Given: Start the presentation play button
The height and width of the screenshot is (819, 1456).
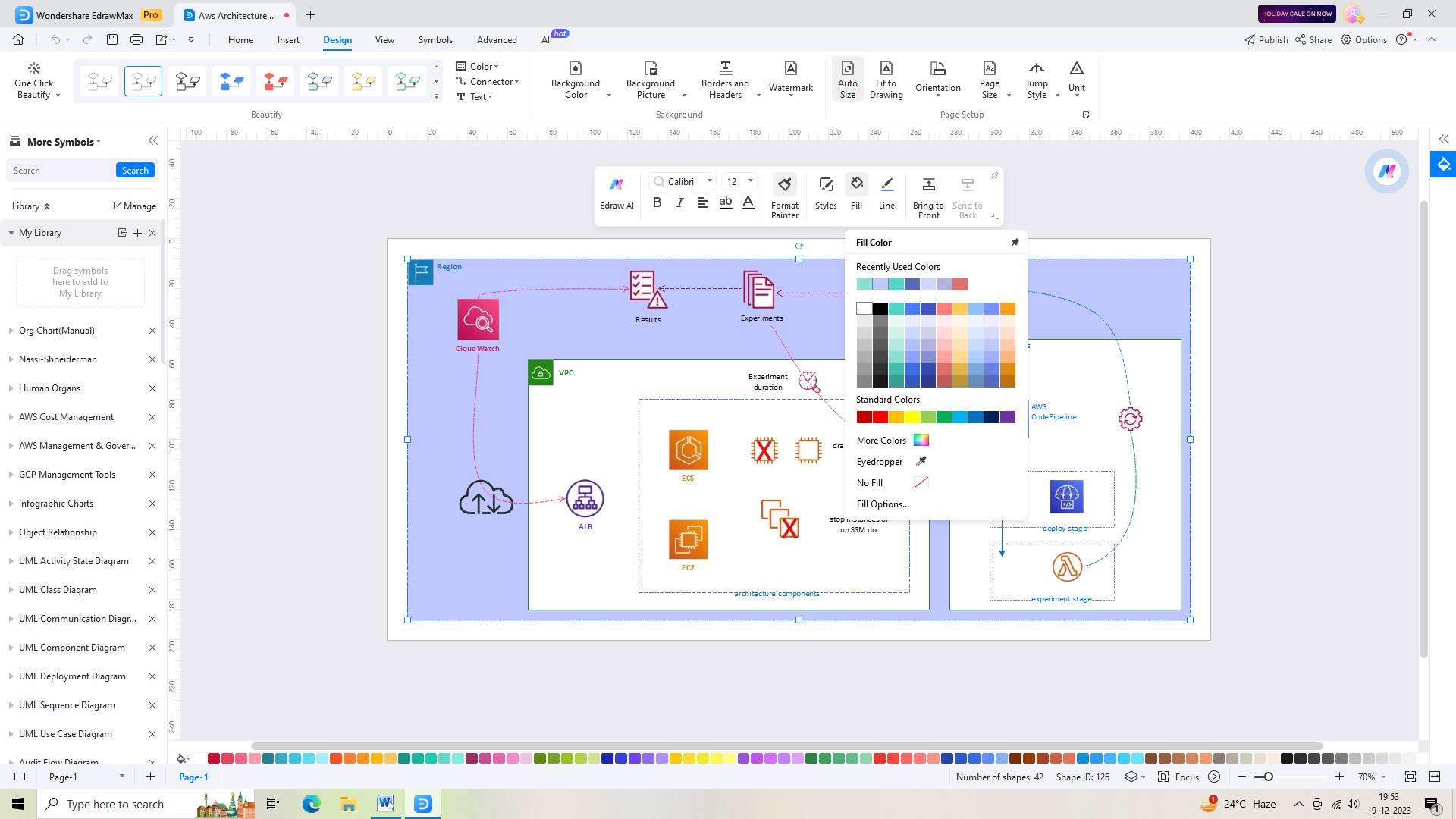Looking at the screenshot, I should coord(1214,777).
